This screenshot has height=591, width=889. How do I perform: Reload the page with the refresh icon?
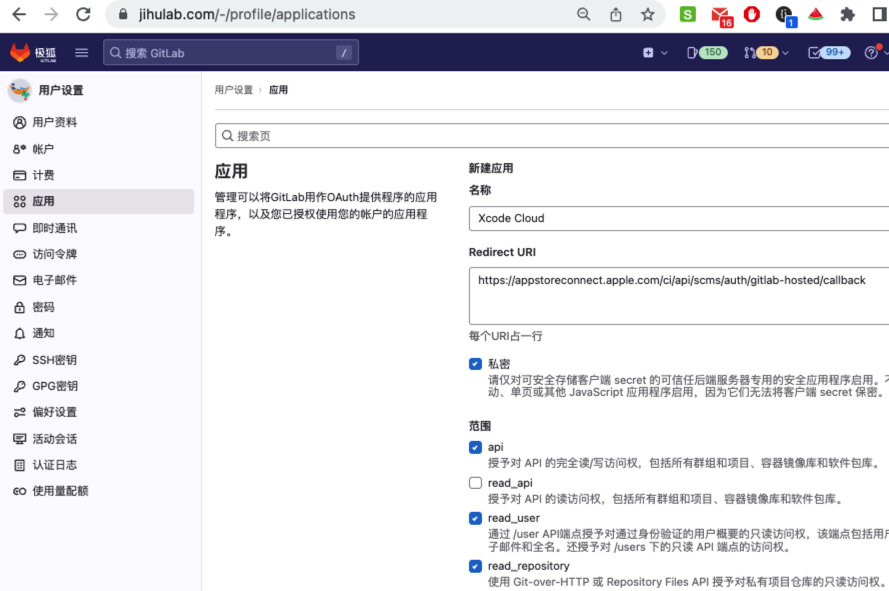click(x=83, y=14)
